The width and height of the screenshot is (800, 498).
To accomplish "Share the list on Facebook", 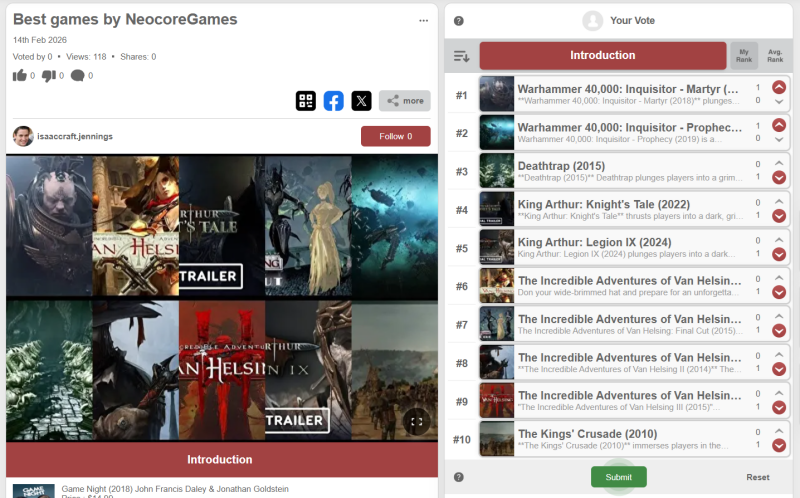I will click(334, 101).
